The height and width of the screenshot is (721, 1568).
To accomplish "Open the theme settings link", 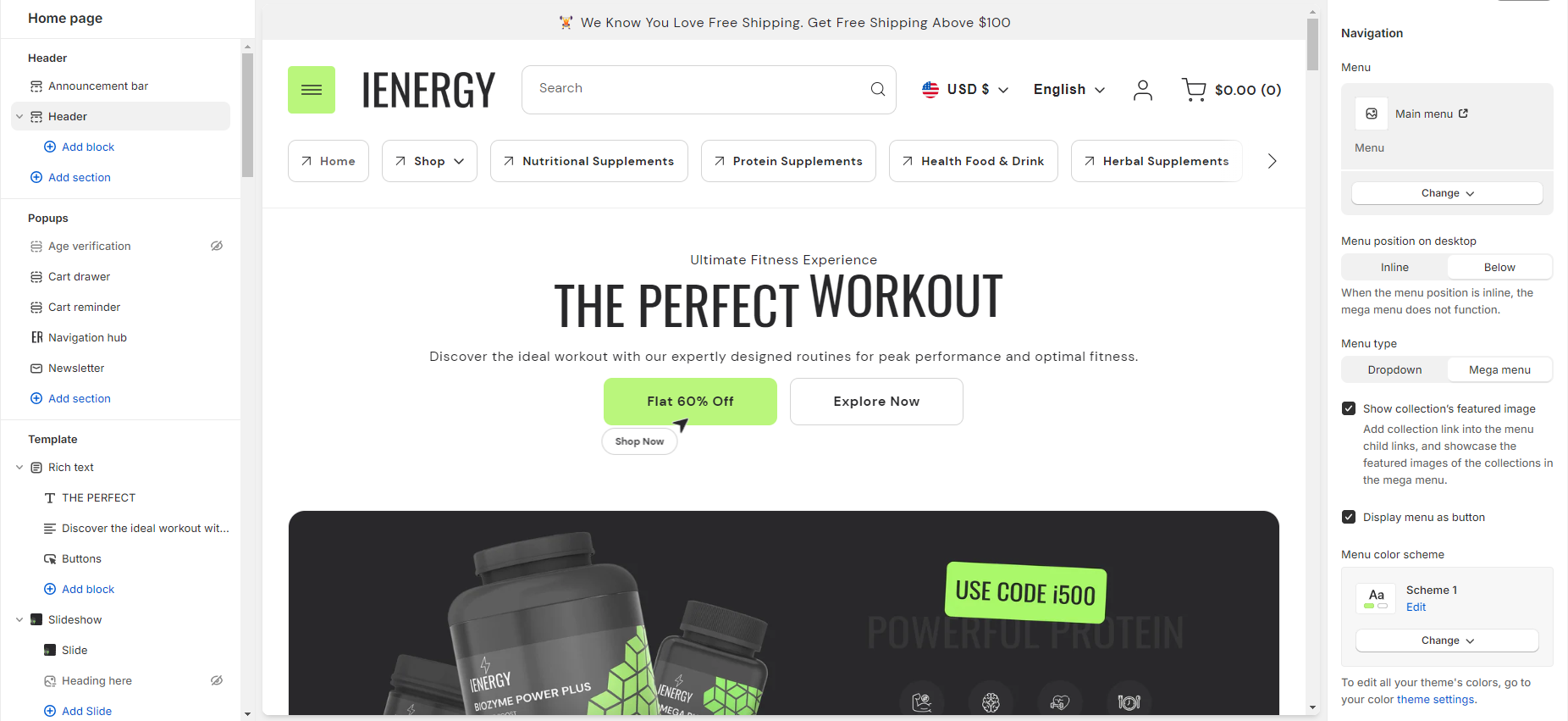I will click(x=1435, y=700).
